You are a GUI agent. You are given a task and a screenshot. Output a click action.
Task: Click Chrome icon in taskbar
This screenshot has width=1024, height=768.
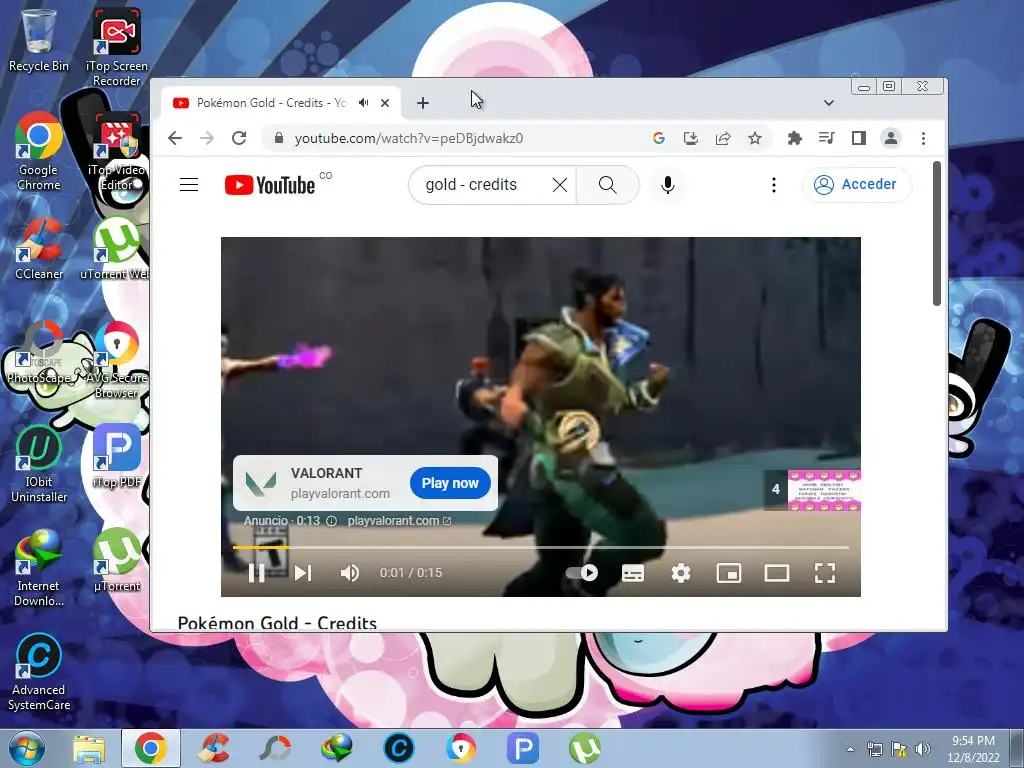tap(151, 748)
